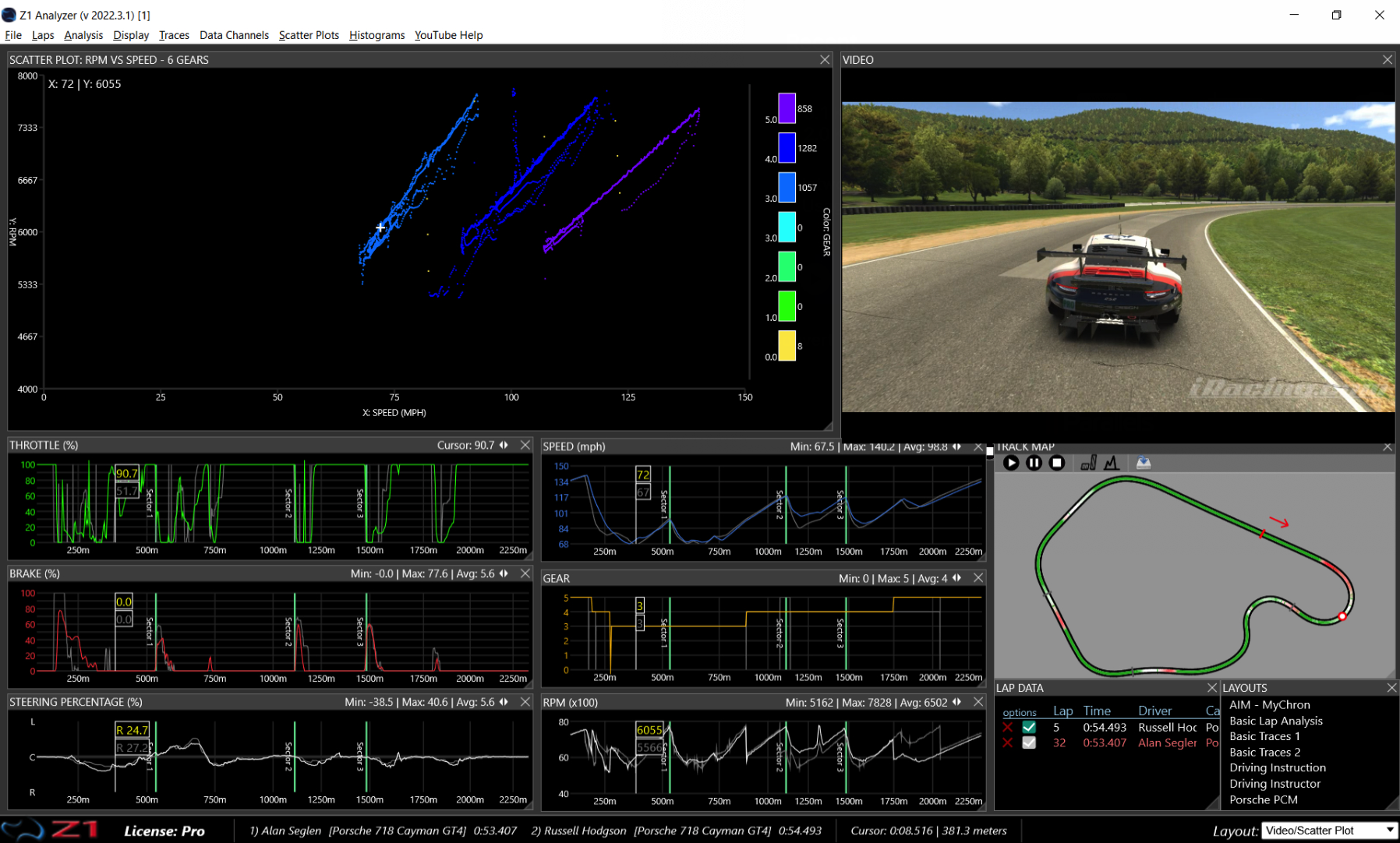
Task: Close the Scatter Plot panel
Action: 825,60
